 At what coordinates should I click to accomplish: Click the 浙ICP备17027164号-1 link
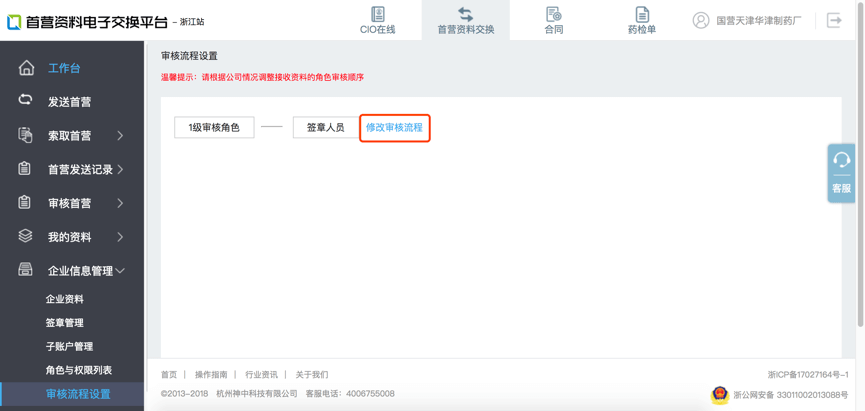(808, 375)
